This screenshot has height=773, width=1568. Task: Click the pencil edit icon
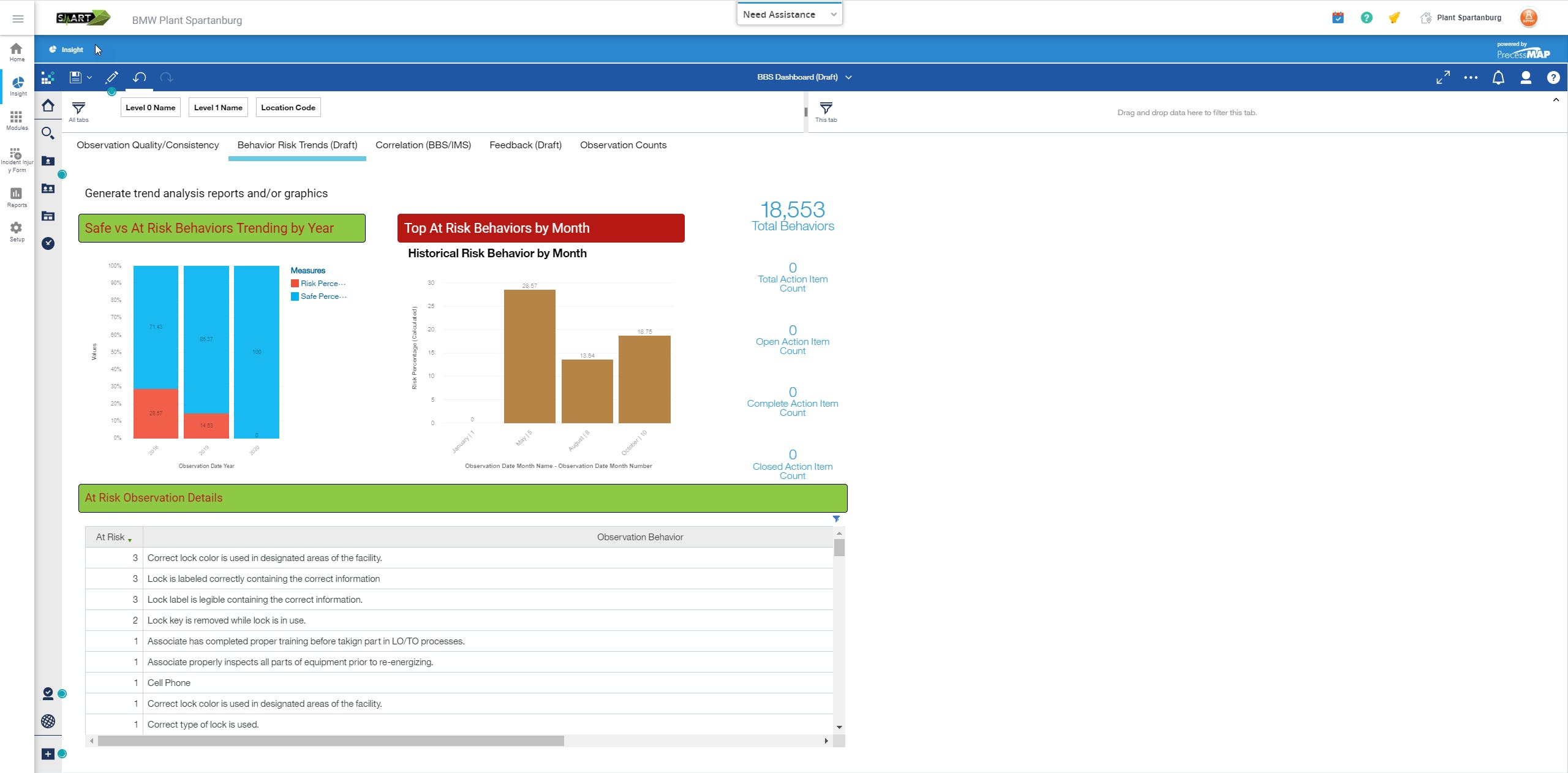point(111,77)
